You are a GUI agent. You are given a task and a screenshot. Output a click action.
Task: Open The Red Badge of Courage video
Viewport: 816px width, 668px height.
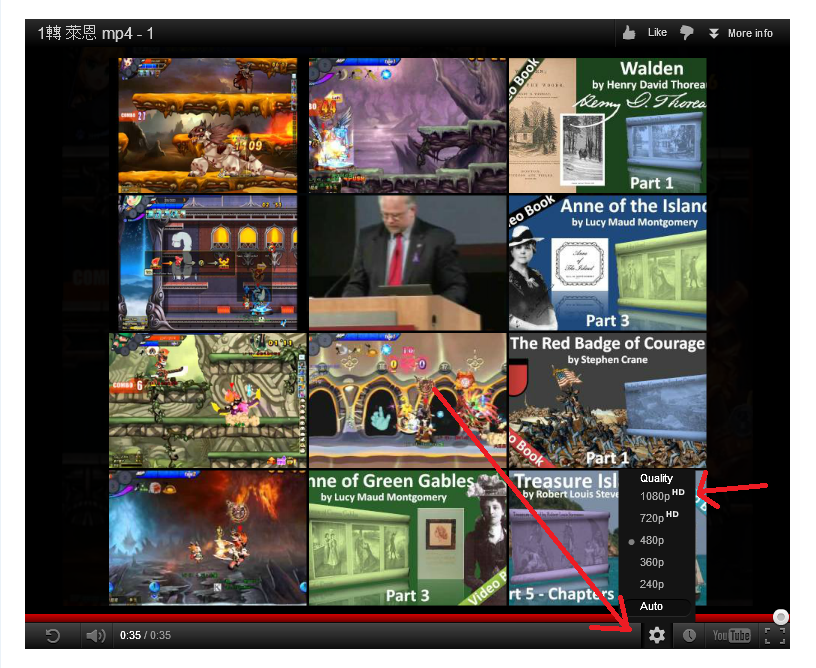pos(607,401)
